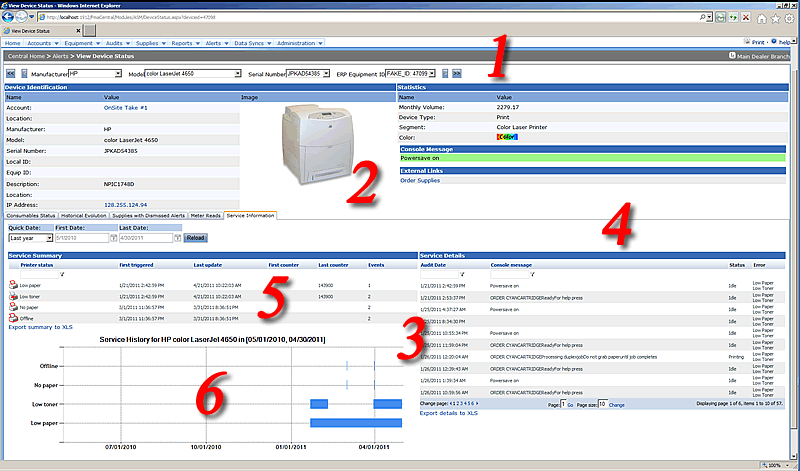Switch to Supplies with Dismissed Alerts tab
Image resolution: width=800 pixels, height=471 pixels.
(x=149, y=216)
